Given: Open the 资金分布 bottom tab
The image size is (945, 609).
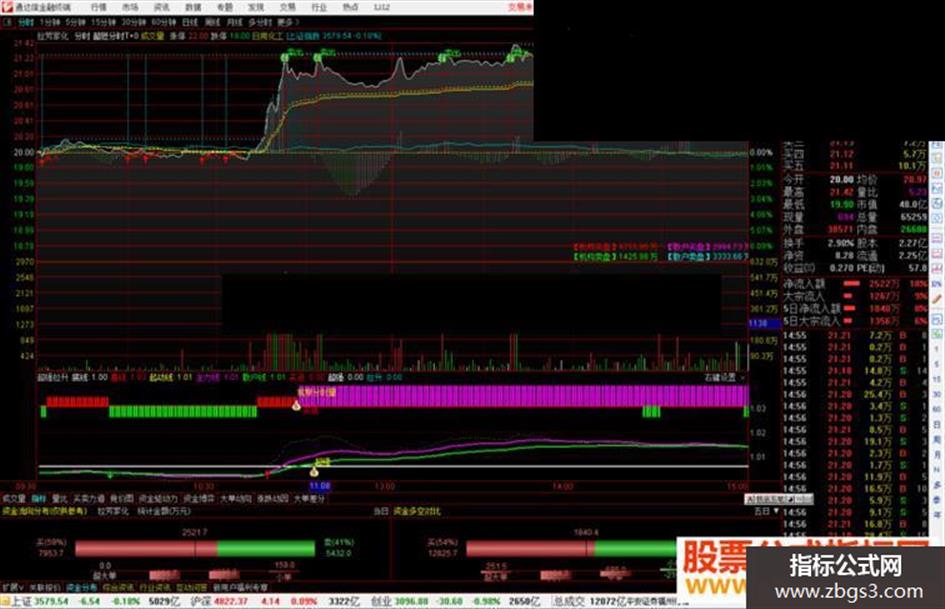Looking at the screenshot, I should (81, 587).
